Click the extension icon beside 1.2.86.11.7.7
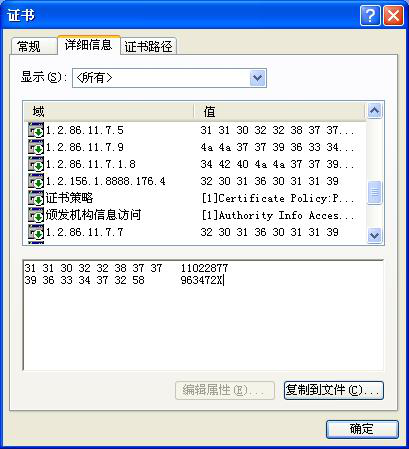 [36, 232]
